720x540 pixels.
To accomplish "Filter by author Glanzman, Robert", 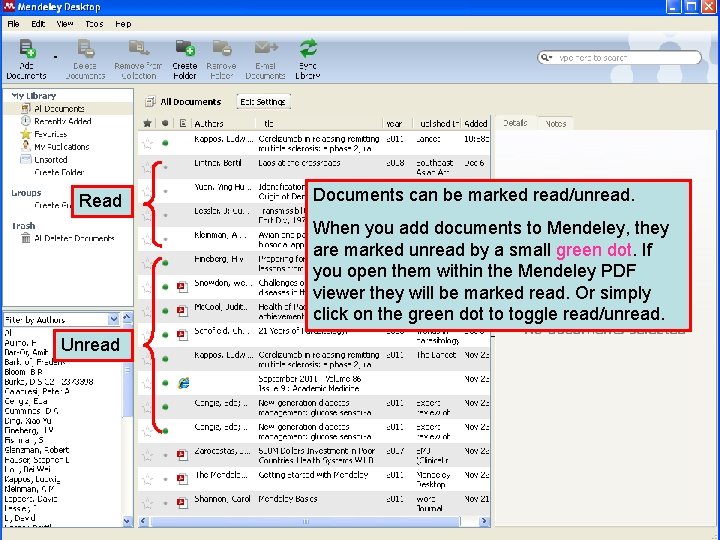I will point(37,450).
